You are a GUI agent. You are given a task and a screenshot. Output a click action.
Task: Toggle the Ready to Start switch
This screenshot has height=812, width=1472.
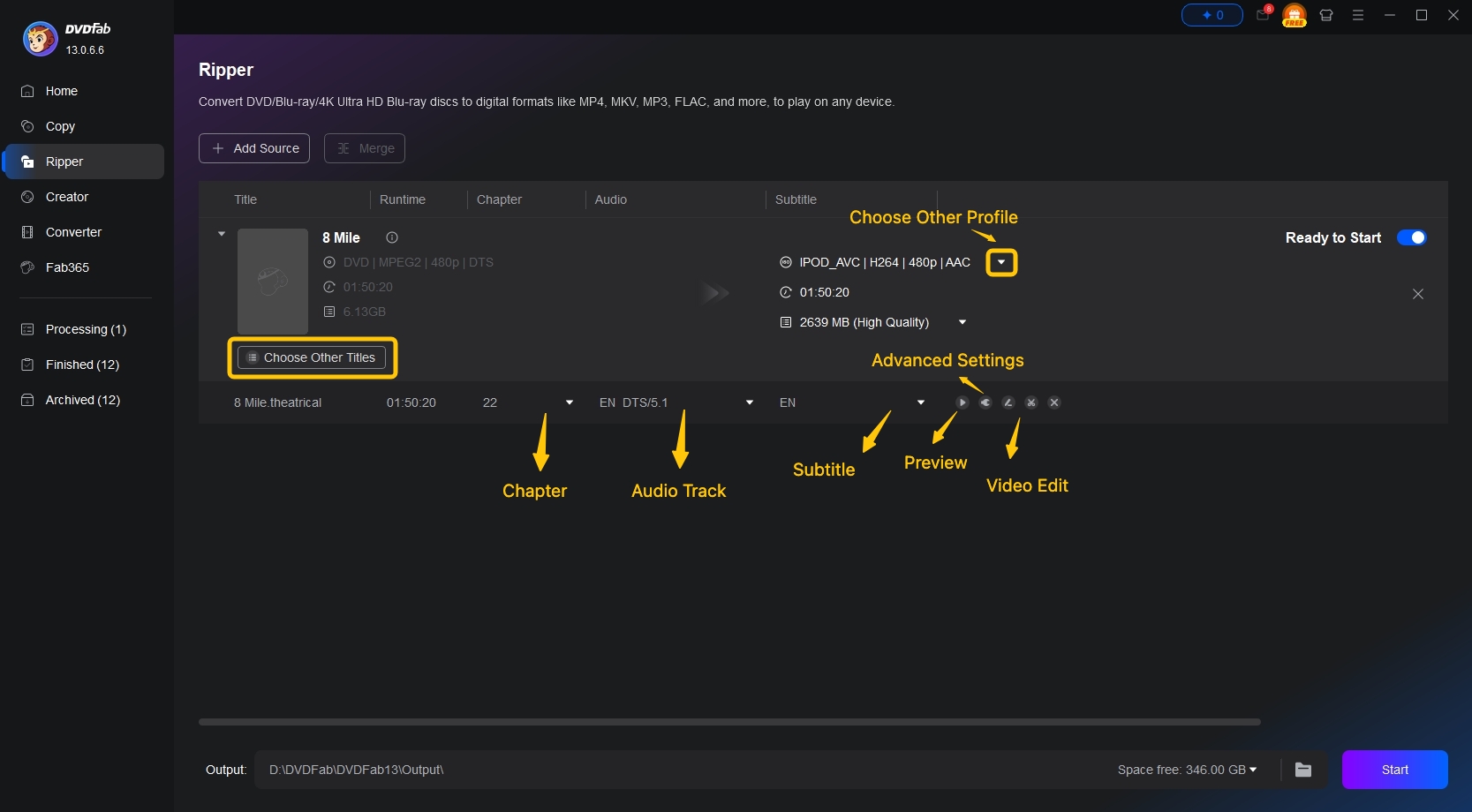1411,237
